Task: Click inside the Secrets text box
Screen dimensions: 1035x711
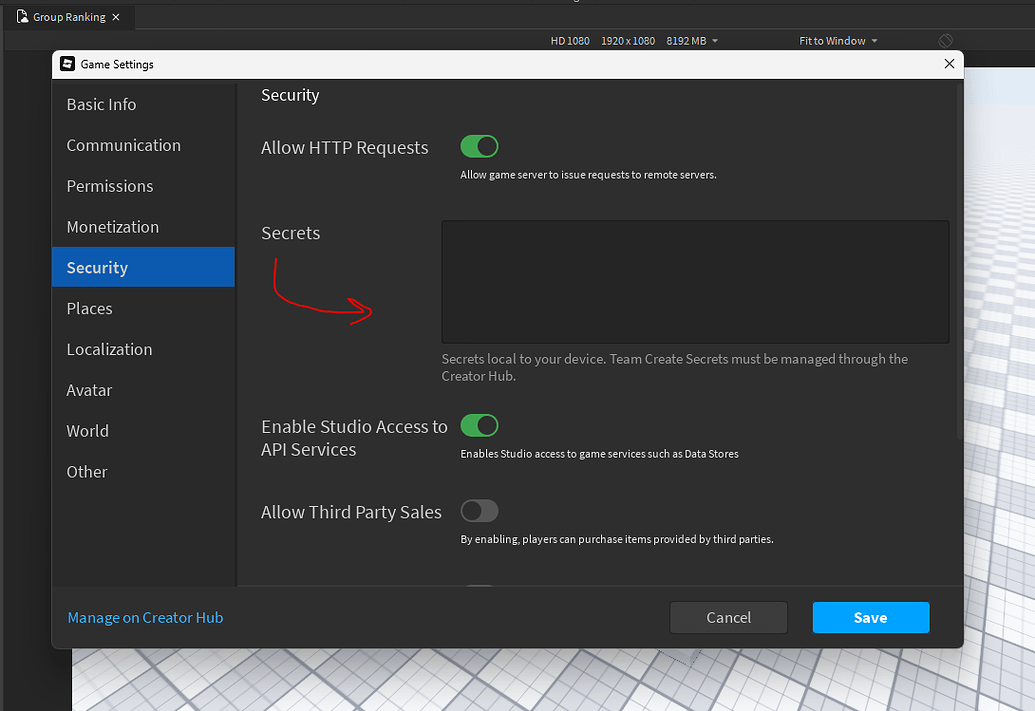Action: pos(695,282)
